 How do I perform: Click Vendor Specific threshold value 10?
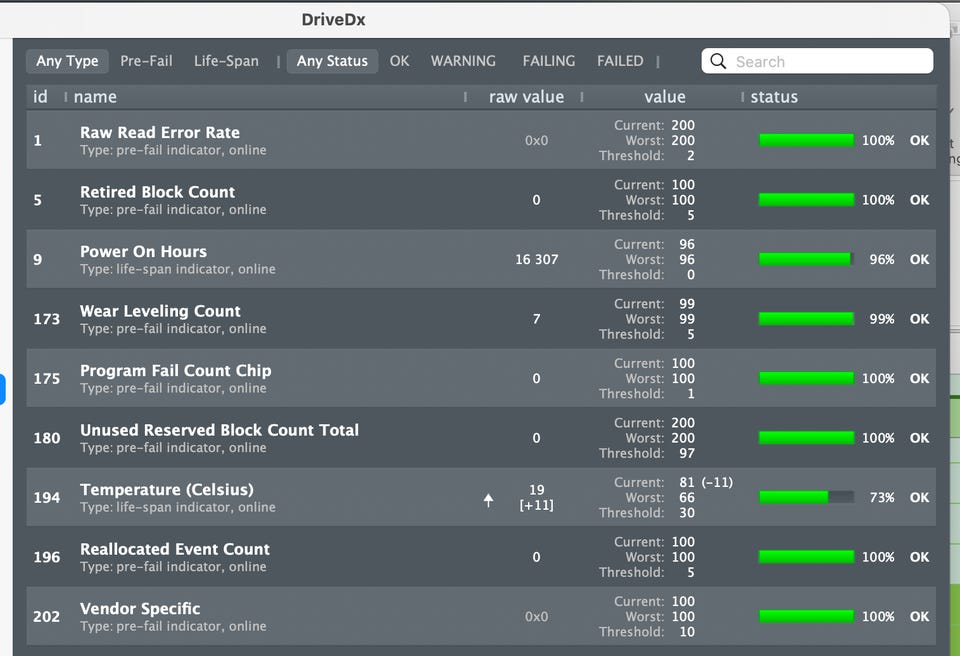(x=687, y=631)
